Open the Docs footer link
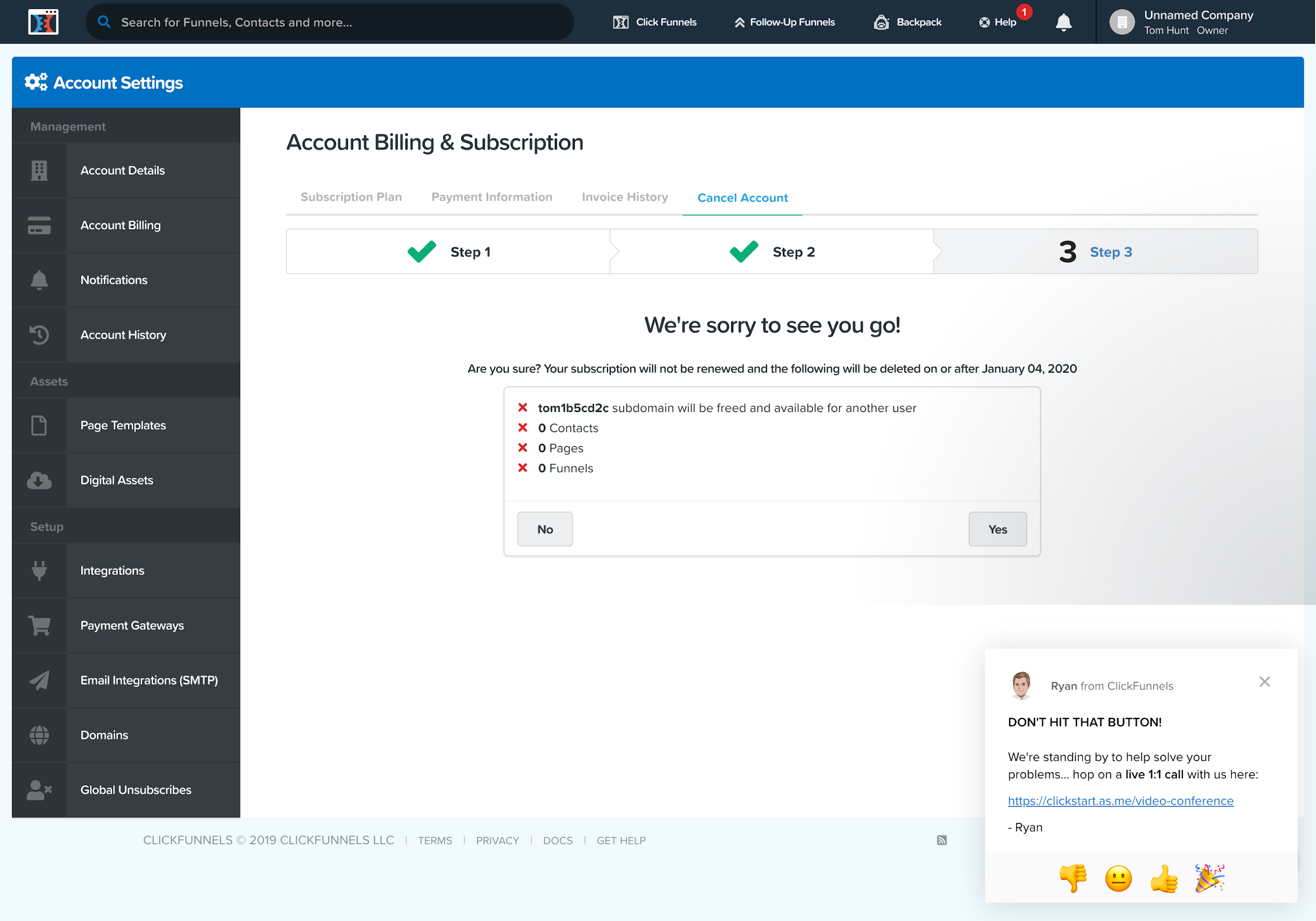 557,840
